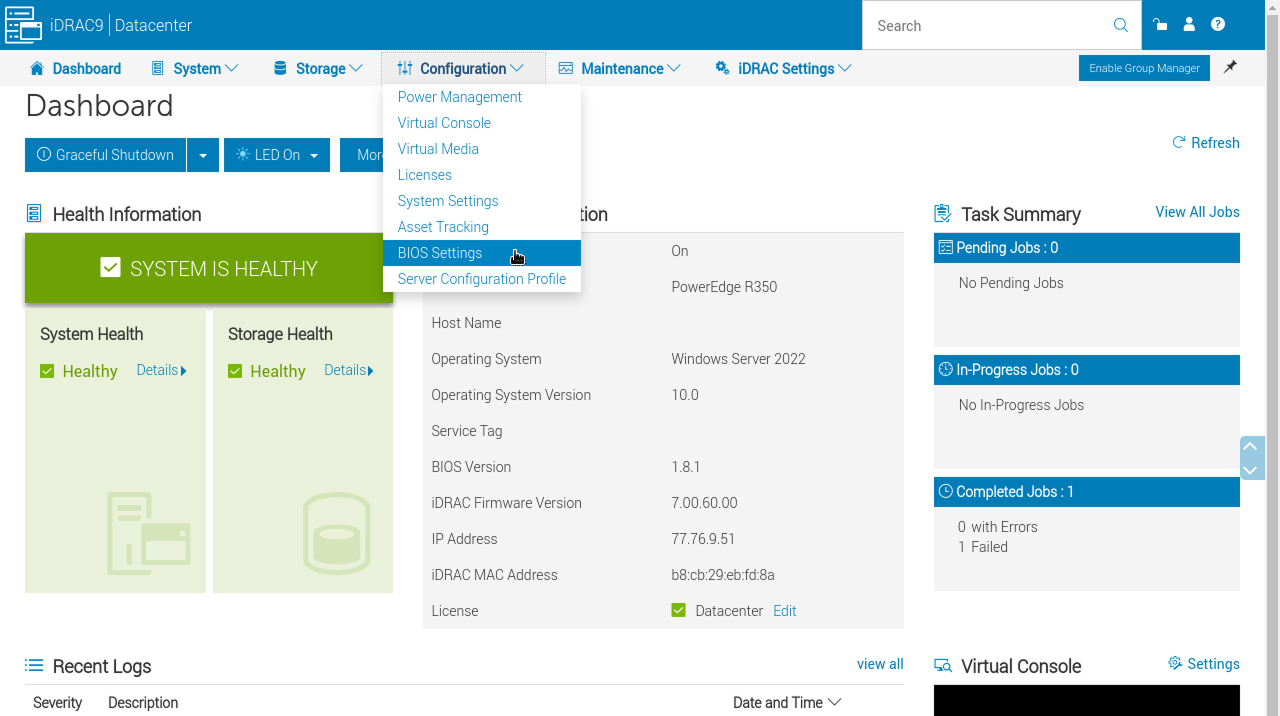Click the Severity column header
The image size is (1280, 716).
point(57,703)
